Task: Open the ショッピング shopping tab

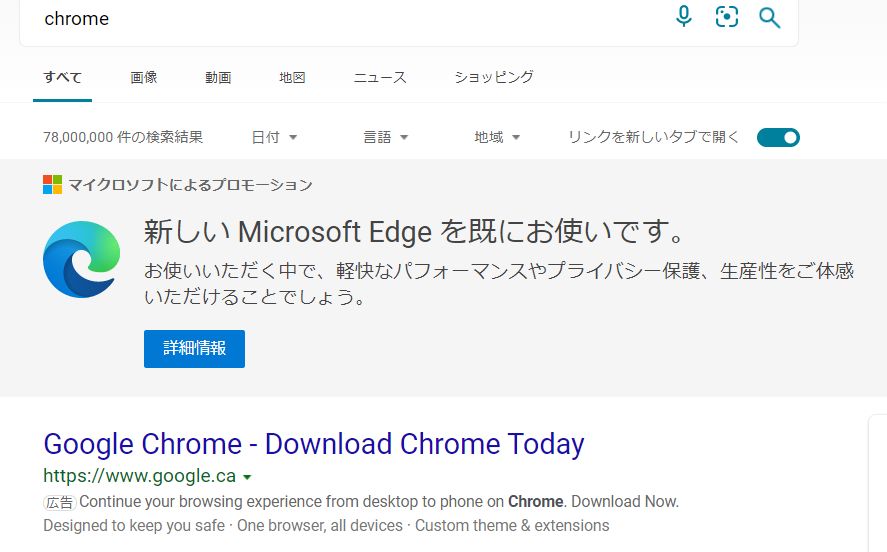Action: (x=494, y=77)
